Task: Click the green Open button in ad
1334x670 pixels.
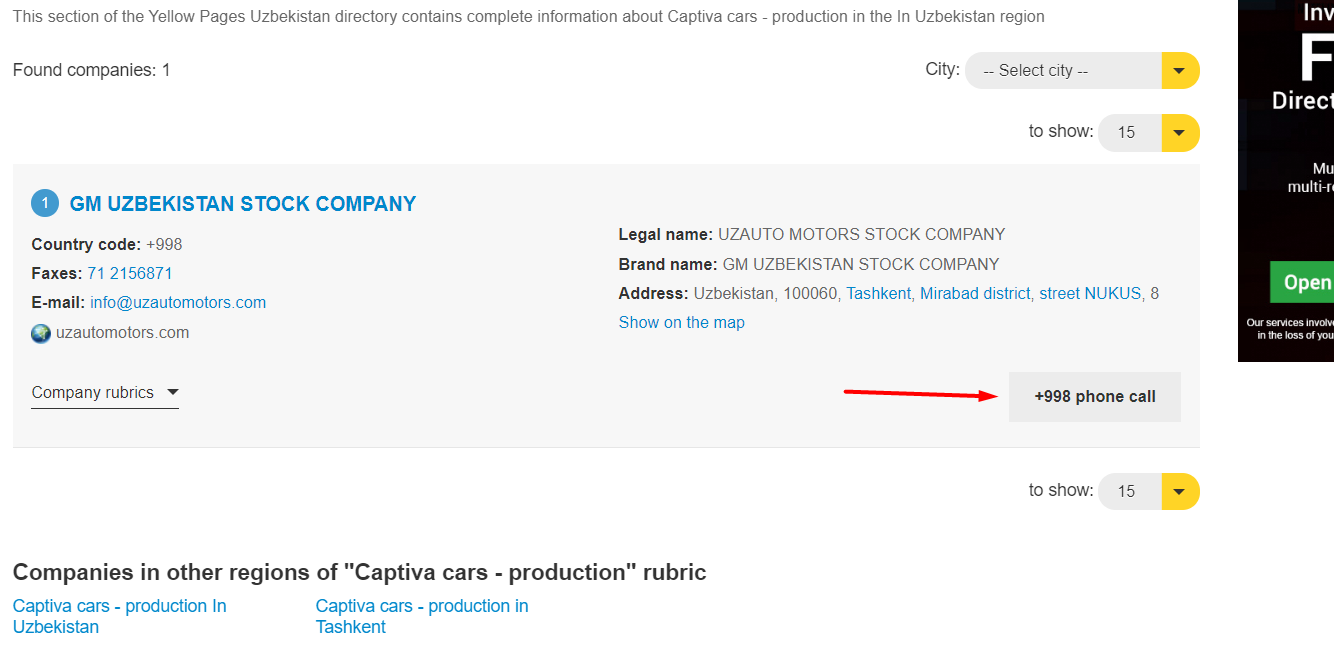Action: tap(1302, 282)
